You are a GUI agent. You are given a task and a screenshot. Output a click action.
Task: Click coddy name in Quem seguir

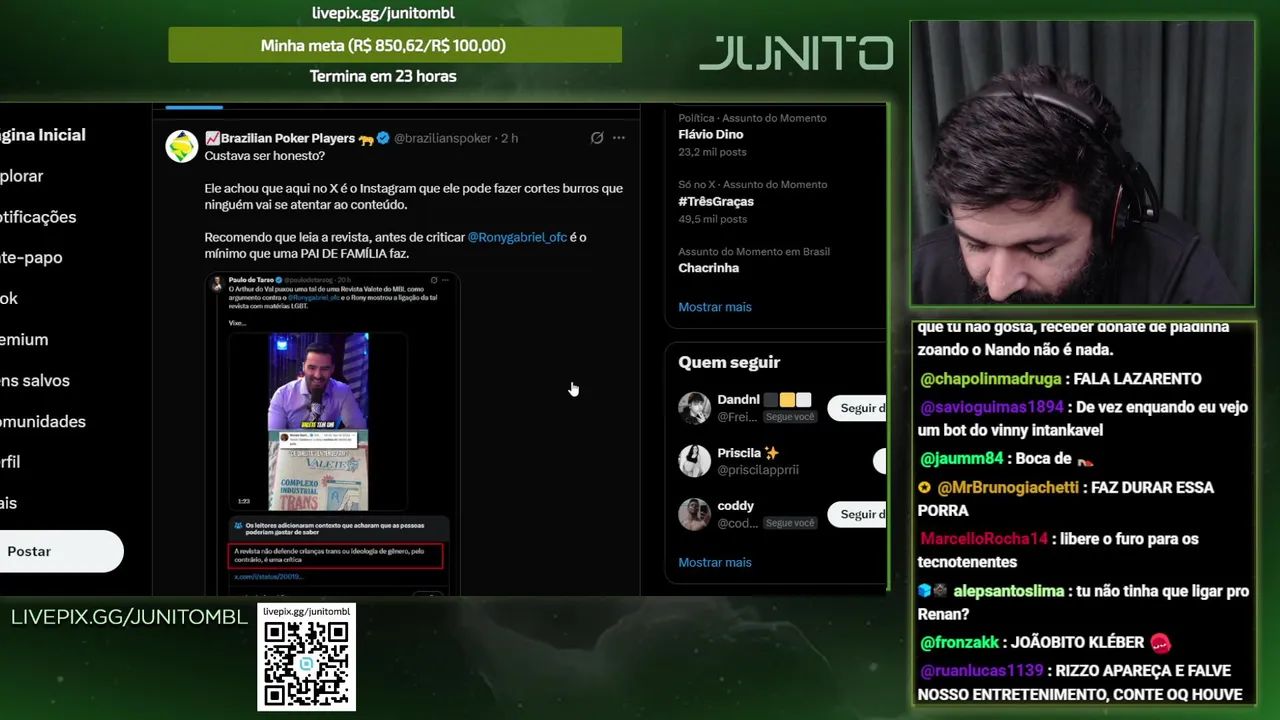click(x=735, y=505)
